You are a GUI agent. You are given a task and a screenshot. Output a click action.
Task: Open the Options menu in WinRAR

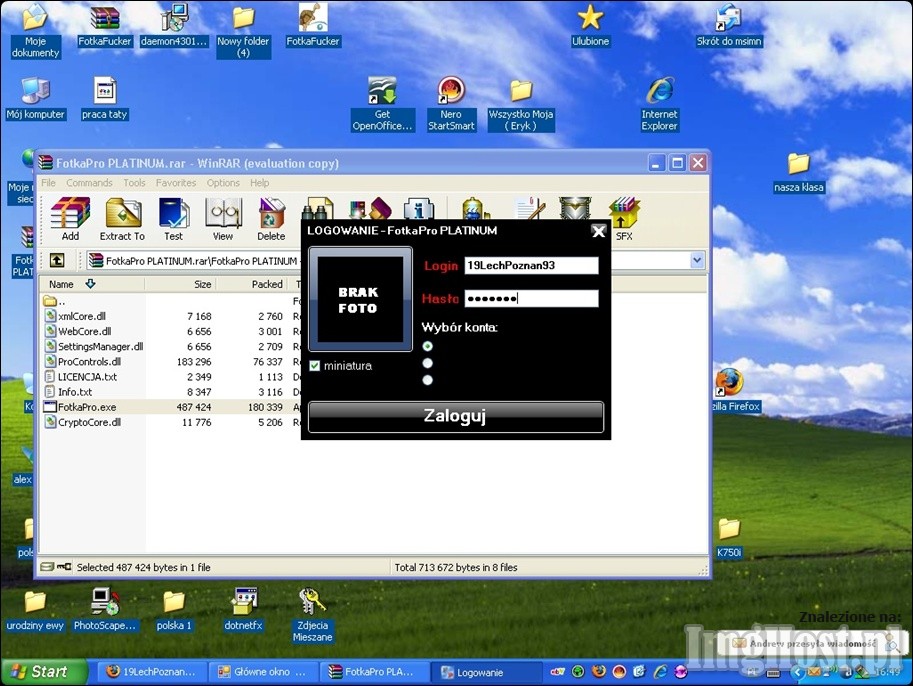(x=223, y=183)
